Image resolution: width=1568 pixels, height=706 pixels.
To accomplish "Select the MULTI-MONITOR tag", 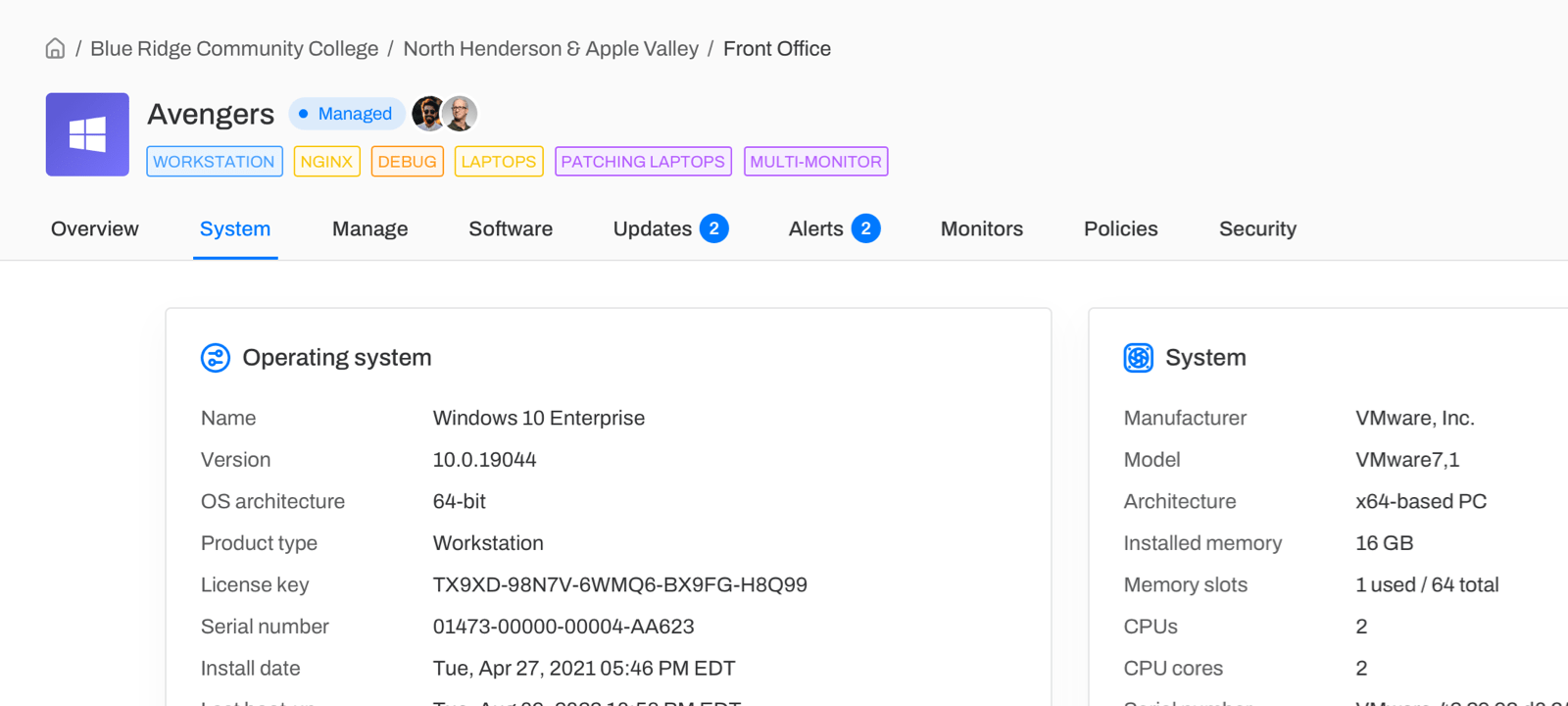I will tap(816, 162).
